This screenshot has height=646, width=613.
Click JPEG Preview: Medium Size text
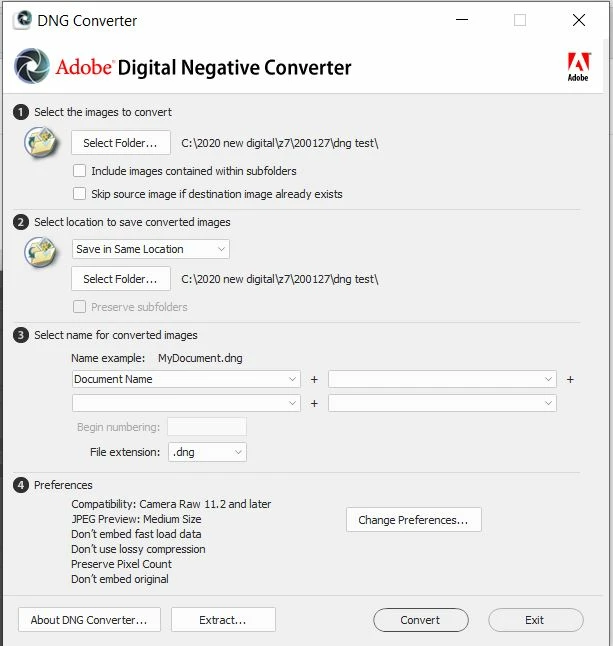(x=136, y=519)
